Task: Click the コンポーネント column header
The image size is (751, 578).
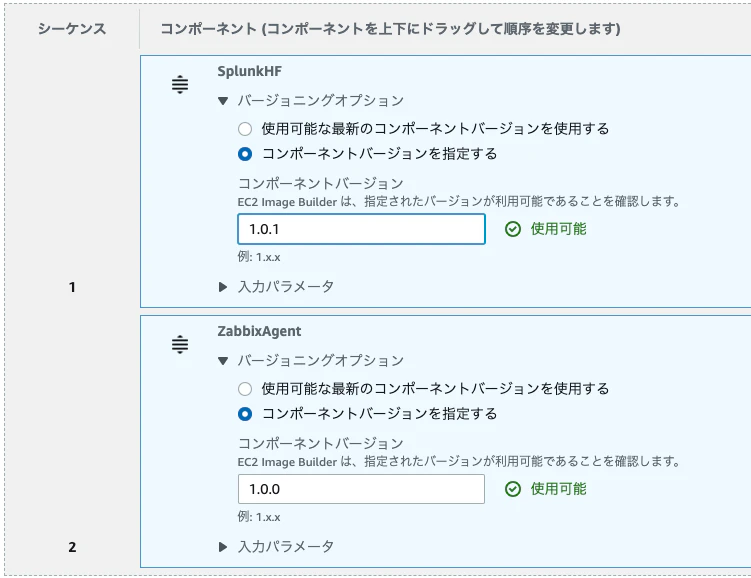Action: point(390,29)
